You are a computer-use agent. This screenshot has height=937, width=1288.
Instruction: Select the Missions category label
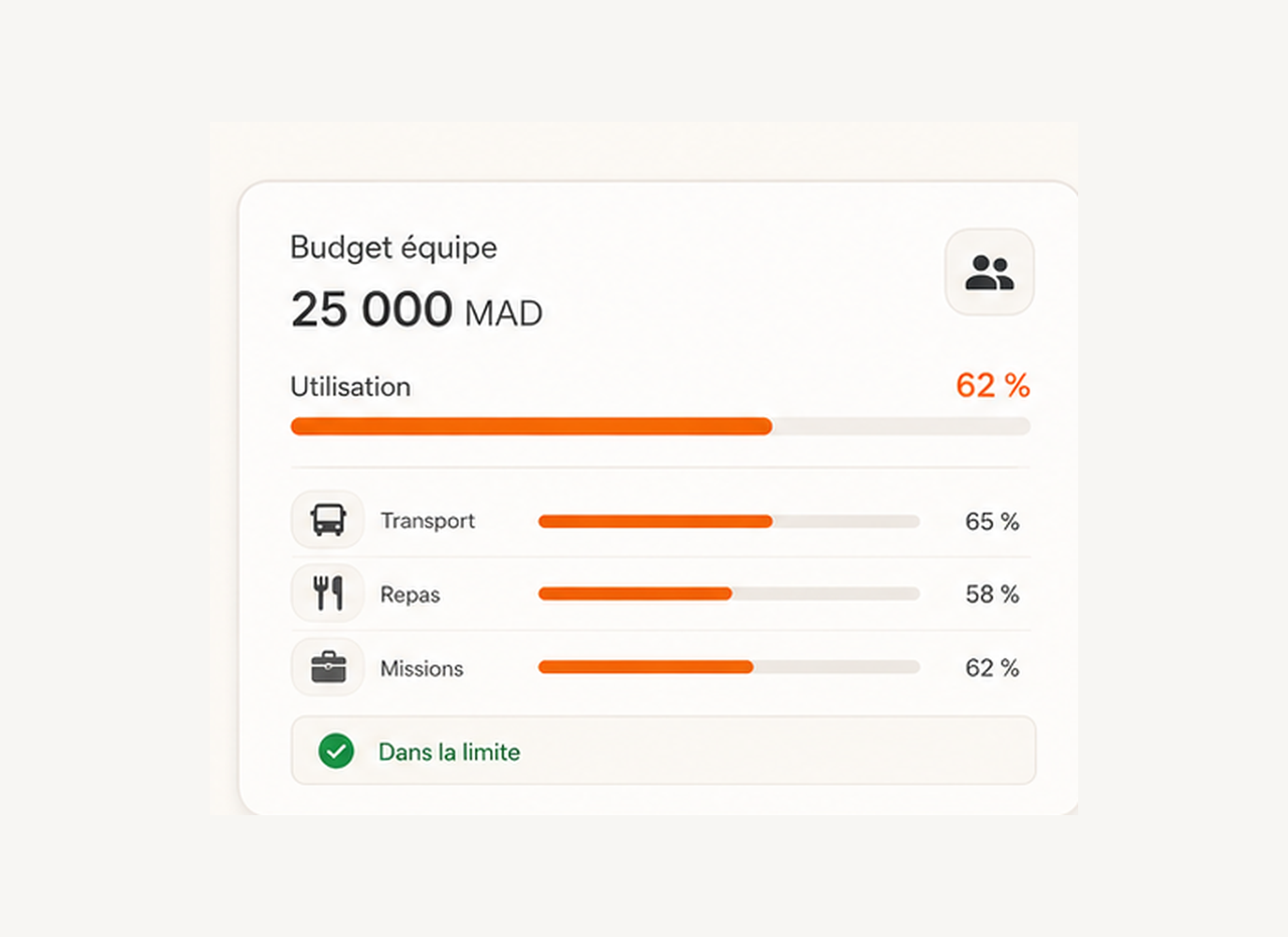[x=422, y=668]
